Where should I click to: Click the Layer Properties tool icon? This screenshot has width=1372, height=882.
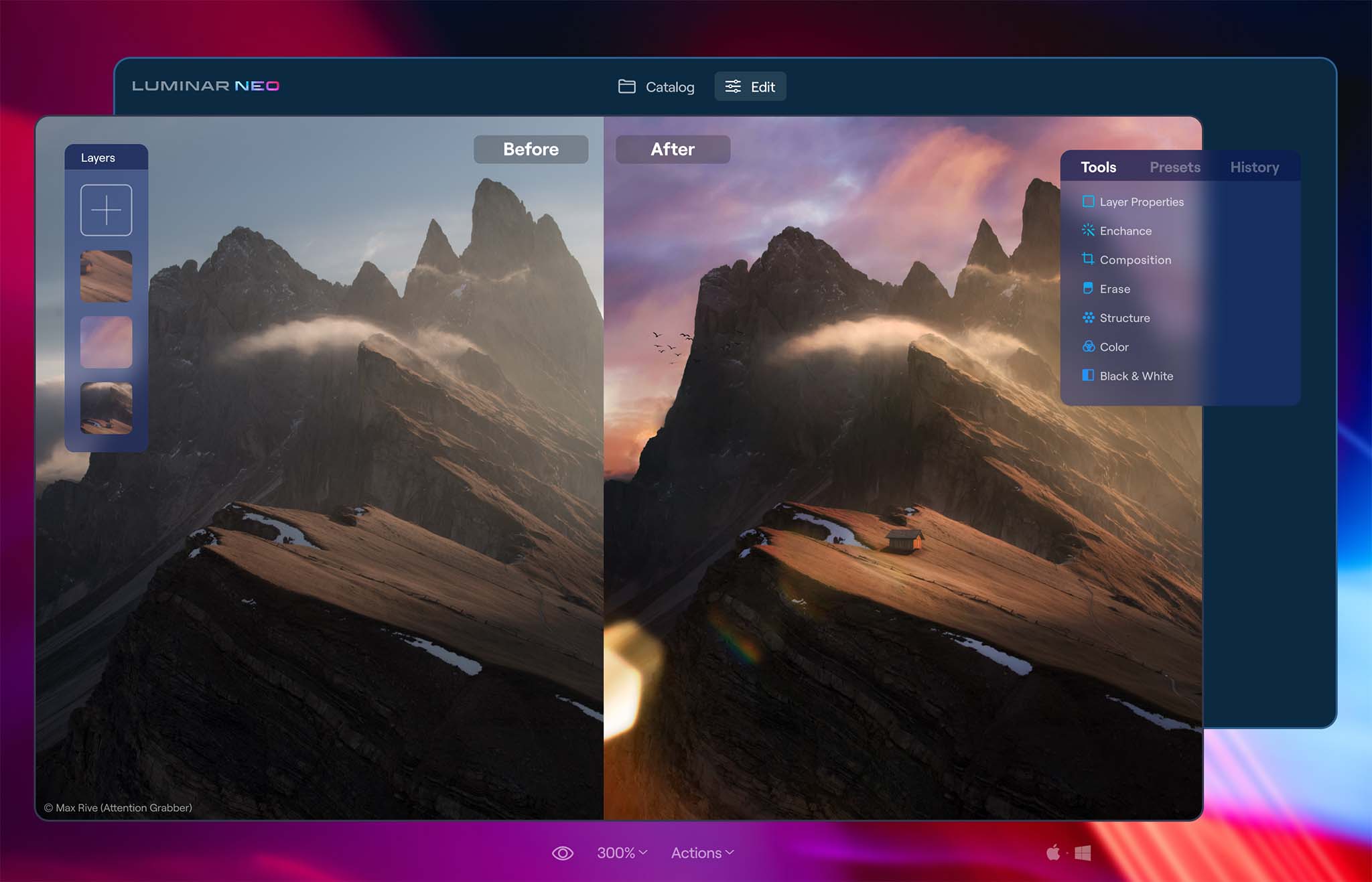(x=1088, y=202)
